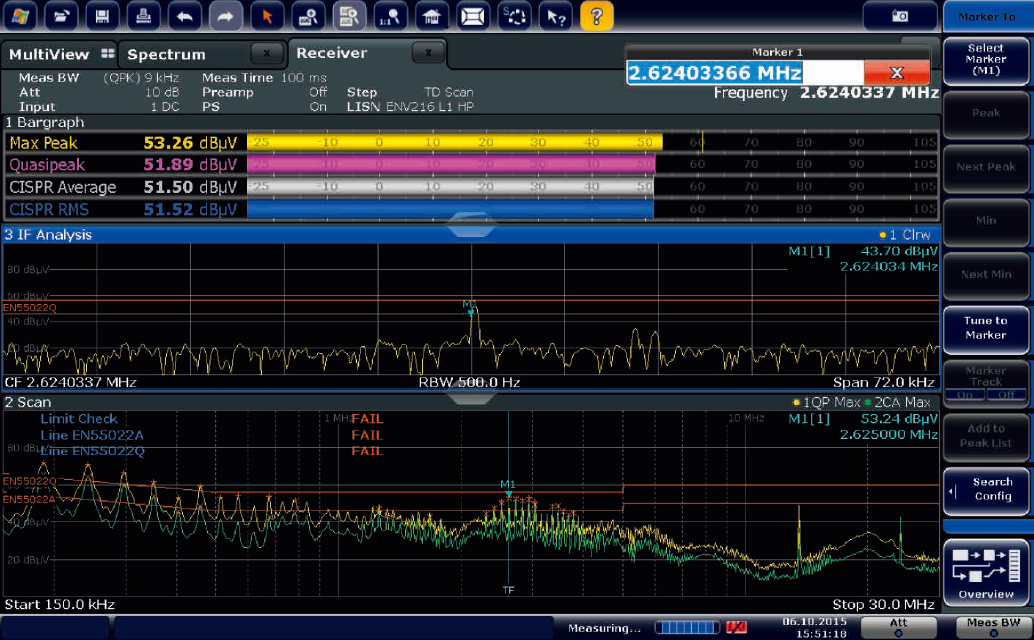
Task: Take screenshot with the camera icon
Action: point(900,16)
